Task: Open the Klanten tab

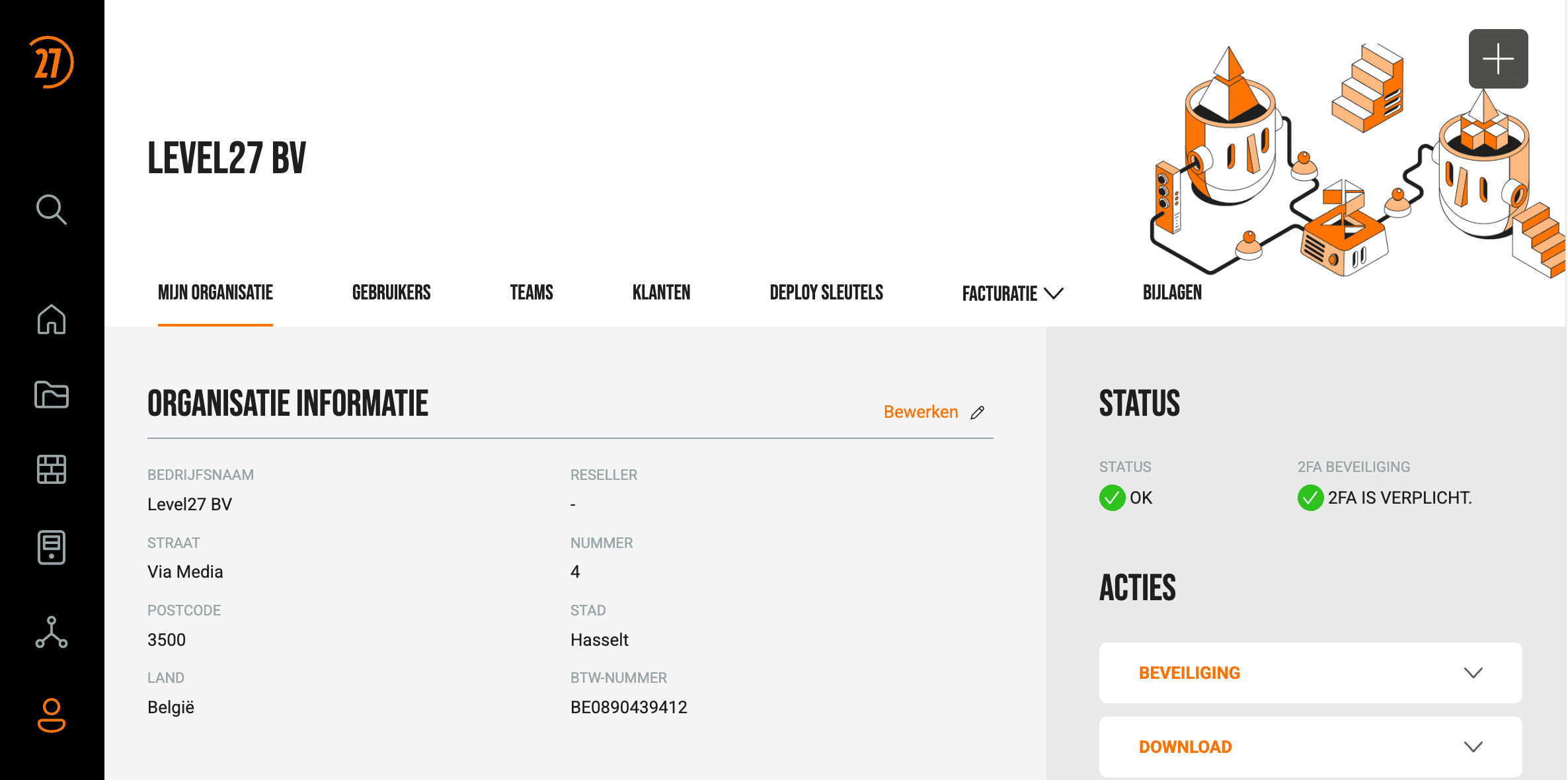Action: (661, 293)
